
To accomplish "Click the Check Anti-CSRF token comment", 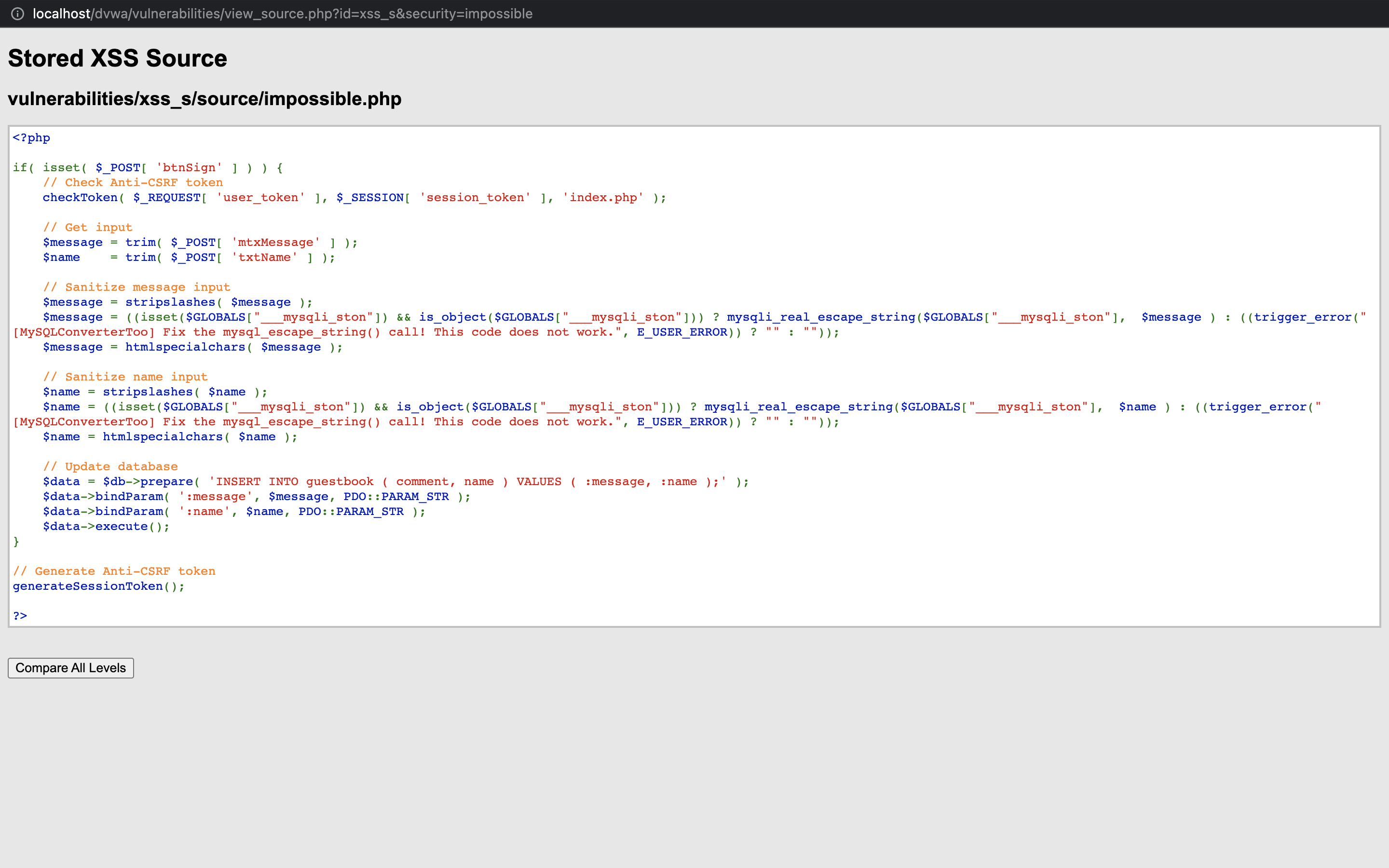I will [x=133, y=183].
